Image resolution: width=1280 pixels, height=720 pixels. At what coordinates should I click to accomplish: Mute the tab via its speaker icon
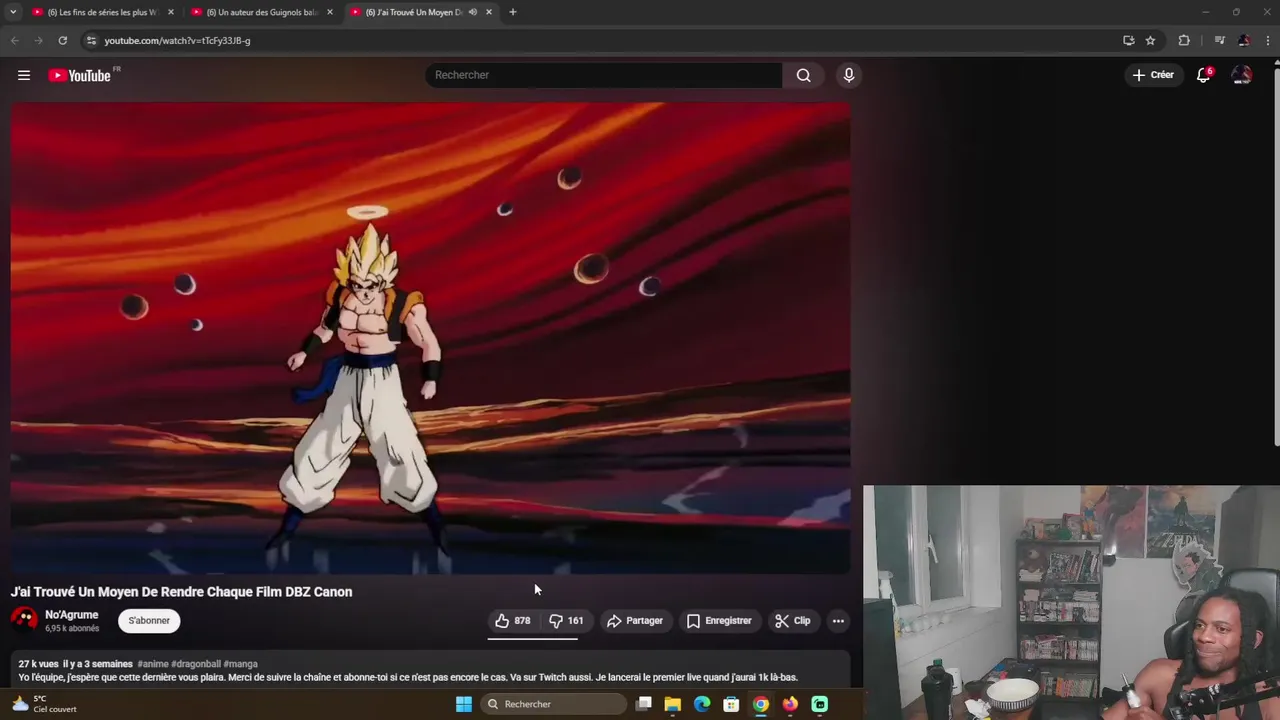[x=473, y=12]
